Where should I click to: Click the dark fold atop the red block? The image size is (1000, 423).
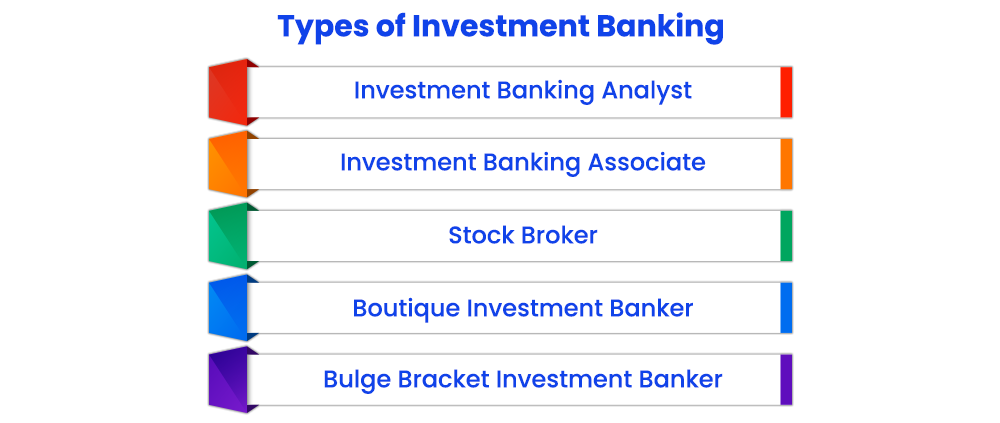click(252, 64)
